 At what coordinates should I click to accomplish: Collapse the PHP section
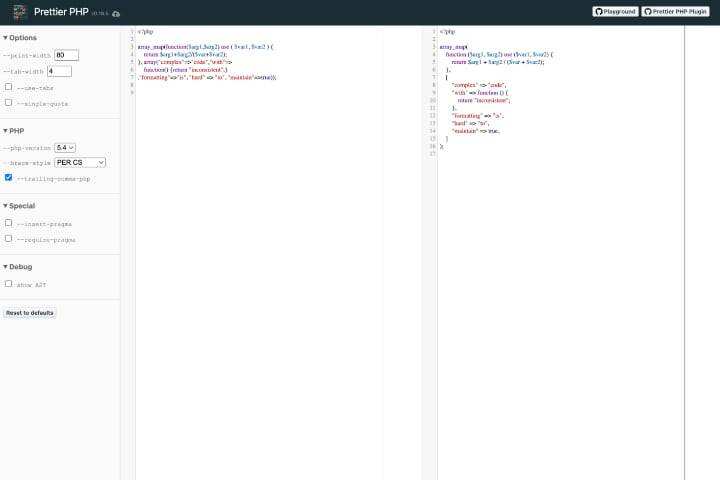click(15, 130)
